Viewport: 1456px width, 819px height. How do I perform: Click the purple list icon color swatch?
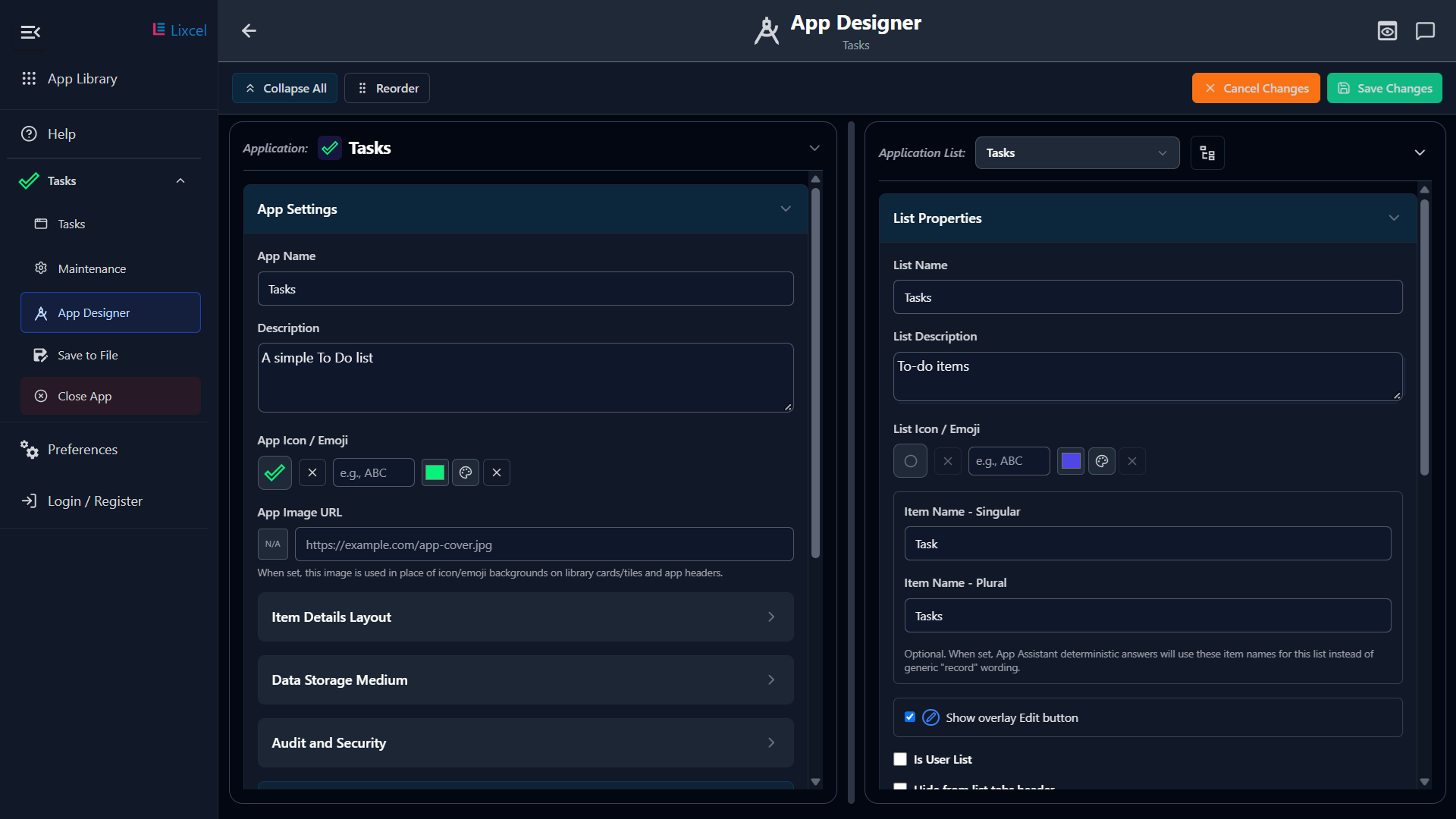(x=1071, y=461)
